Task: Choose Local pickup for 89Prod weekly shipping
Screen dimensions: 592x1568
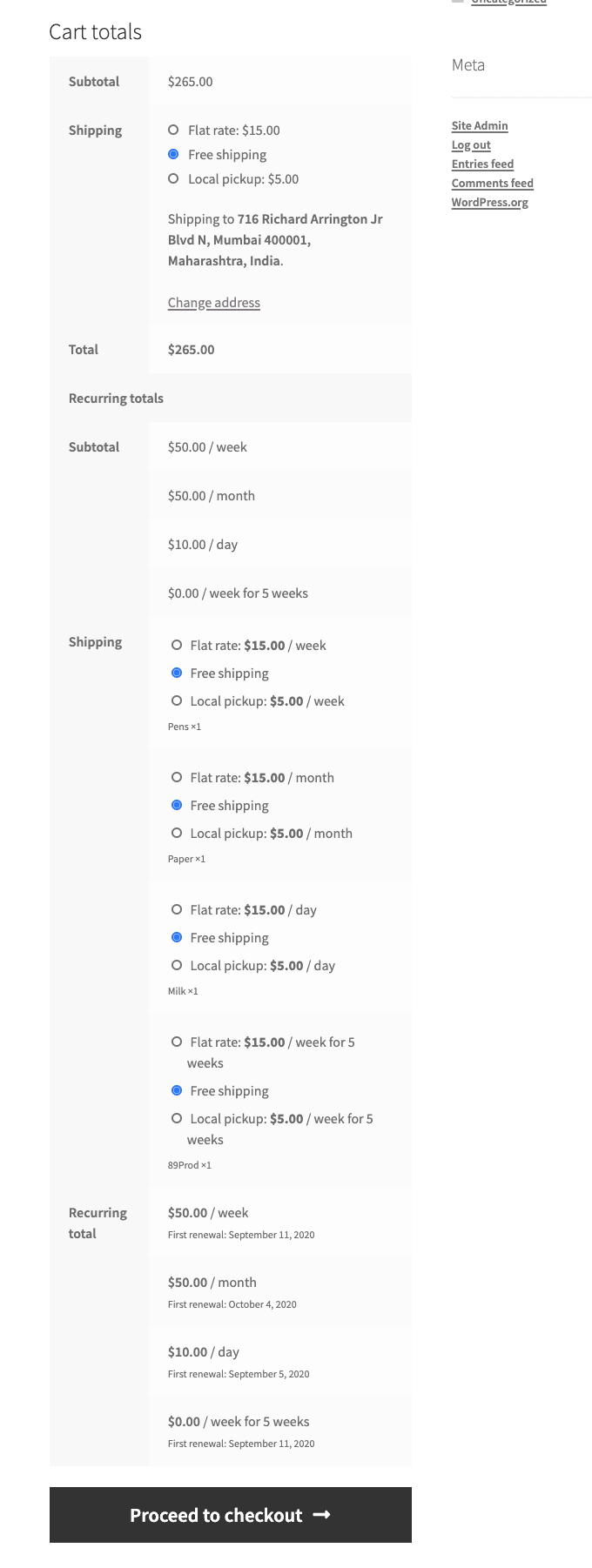Action: pos(177,1118)
